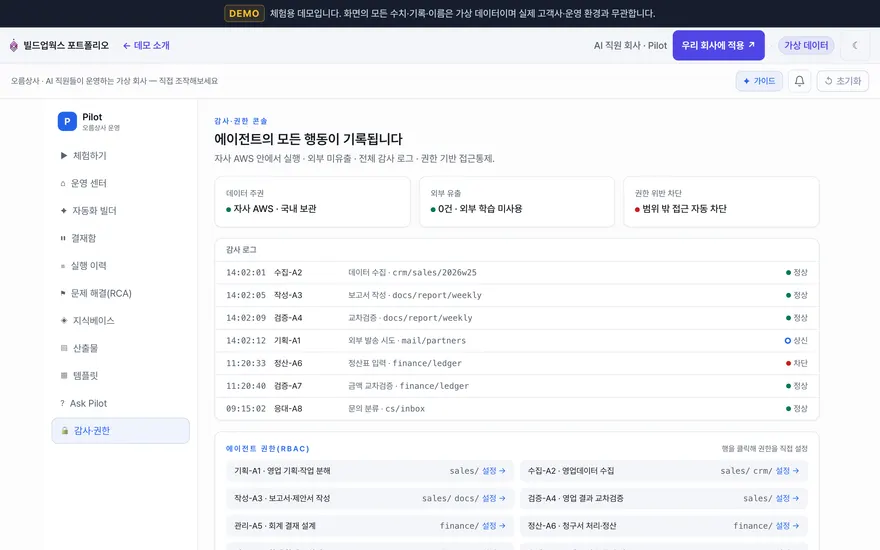The image size is (880, 550).
Task: Click the 데이터 주권 card
Action: 313,202
